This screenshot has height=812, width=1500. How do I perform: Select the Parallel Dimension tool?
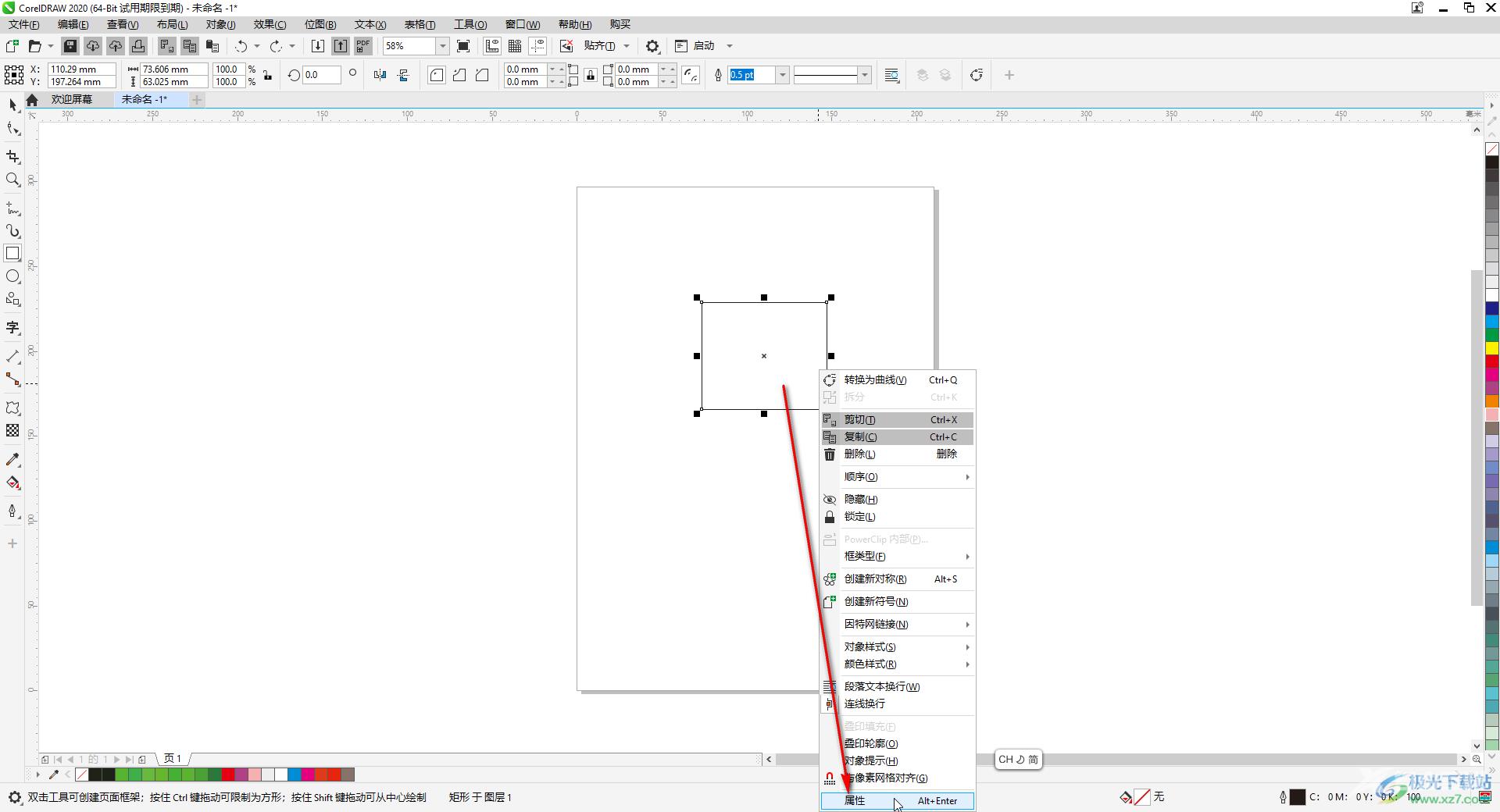pos(12,357)
